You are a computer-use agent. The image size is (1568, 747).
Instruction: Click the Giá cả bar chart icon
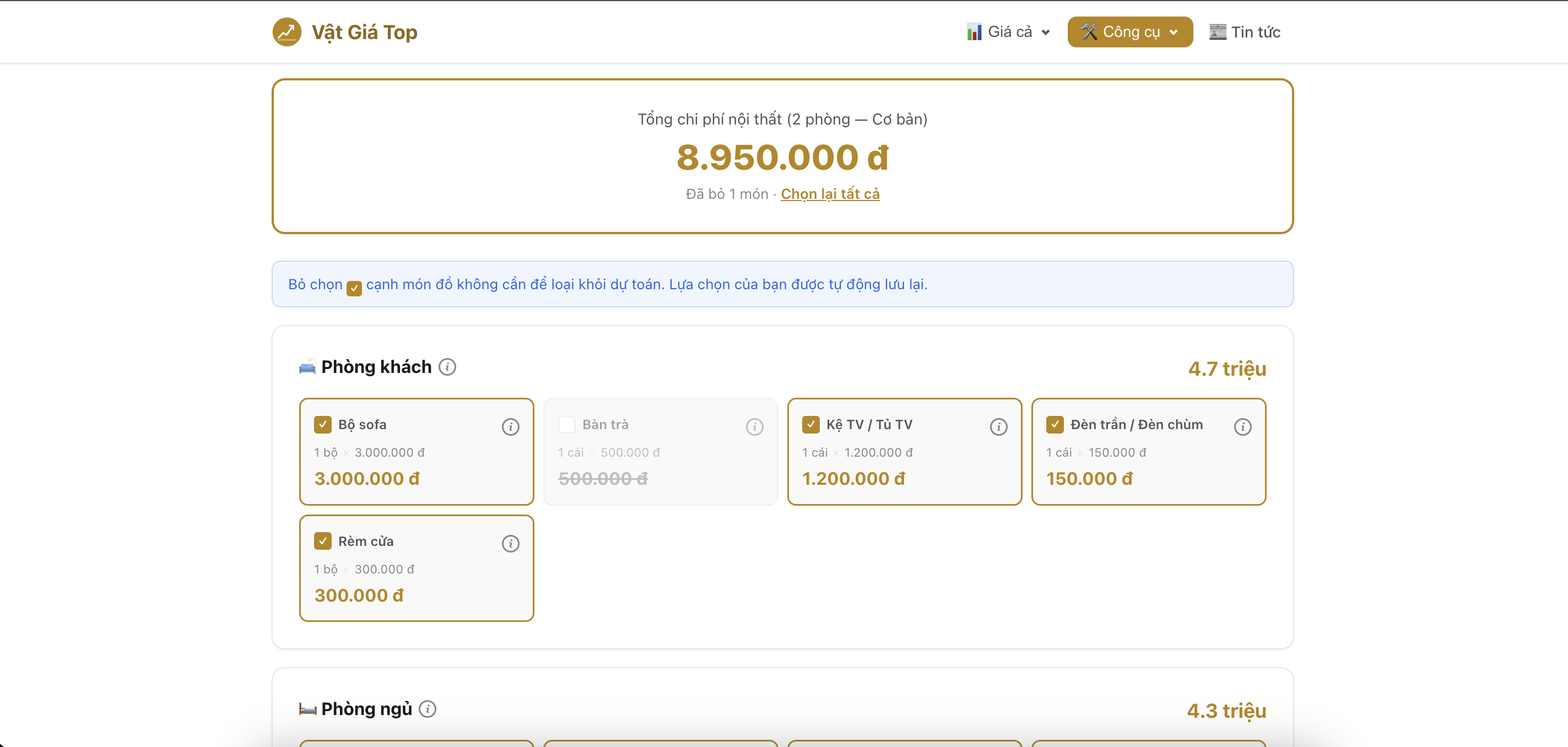tap(975, 31)
